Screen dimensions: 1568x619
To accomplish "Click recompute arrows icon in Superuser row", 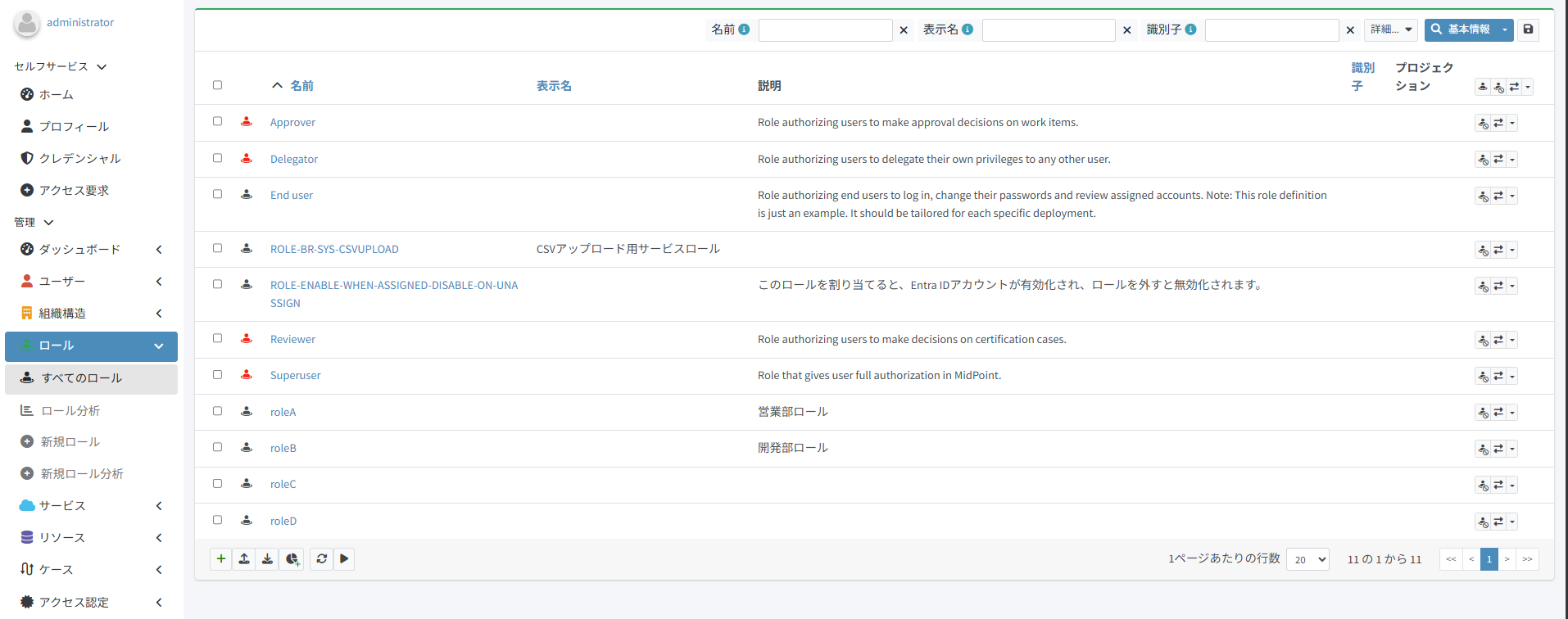I will pos(1498,376).
